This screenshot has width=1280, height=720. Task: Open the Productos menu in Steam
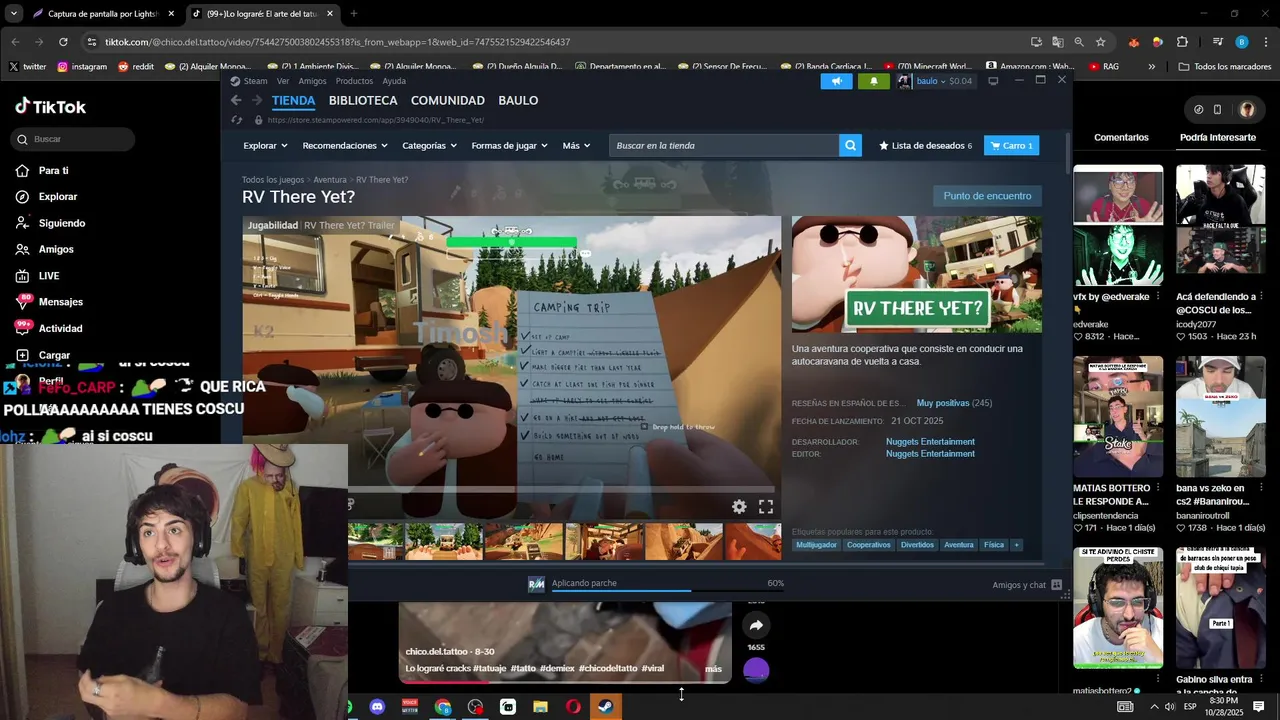[354, 81]
